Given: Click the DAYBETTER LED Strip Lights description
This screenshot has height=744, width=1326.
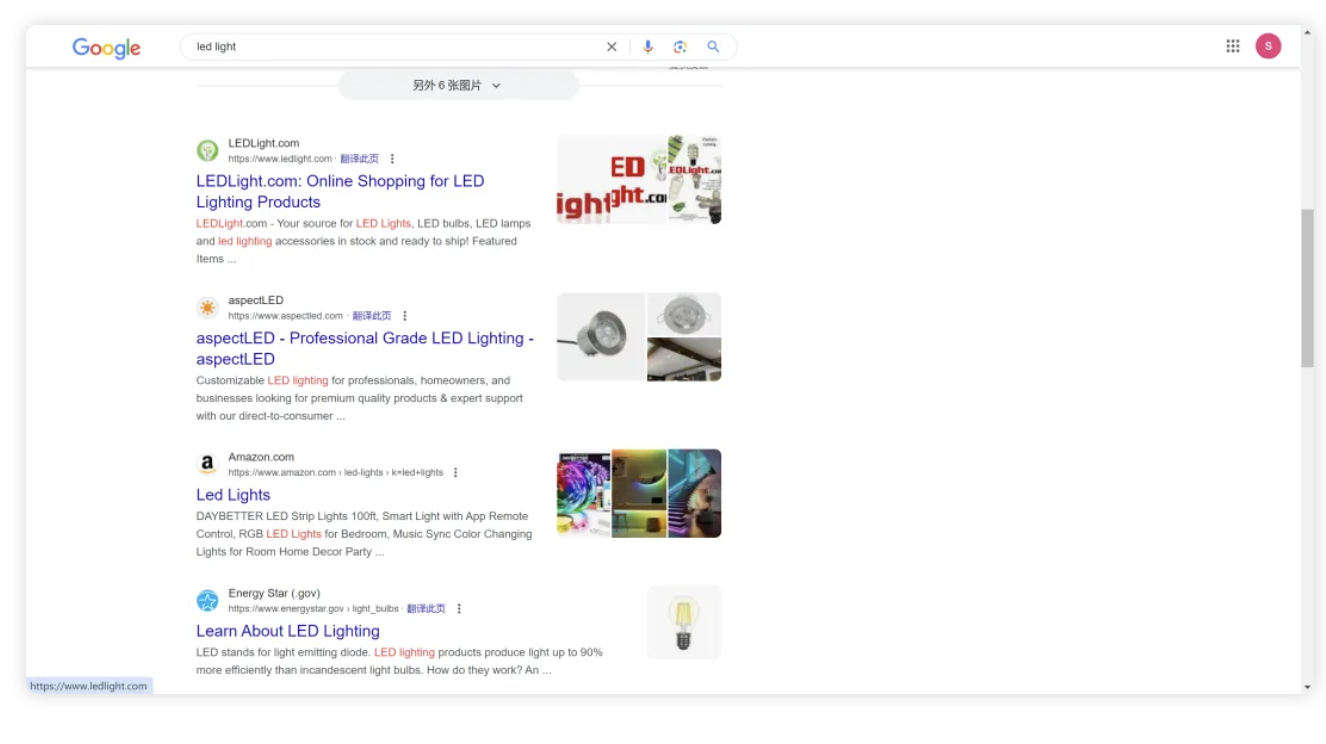Looking at the screenshot, I should (364, 534).
